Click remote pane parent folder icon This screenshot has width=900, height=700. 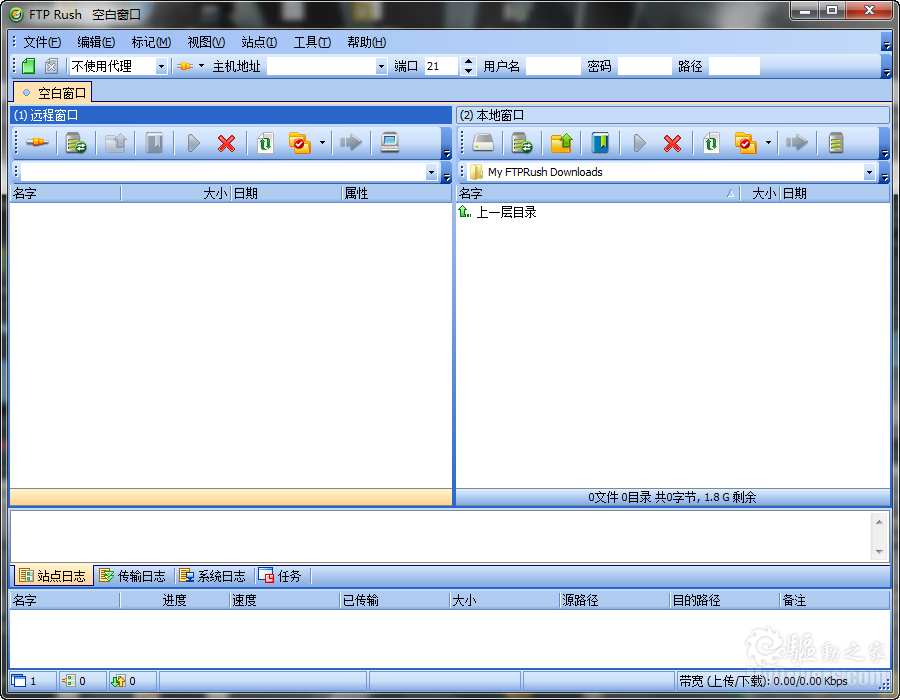point(115,142)
